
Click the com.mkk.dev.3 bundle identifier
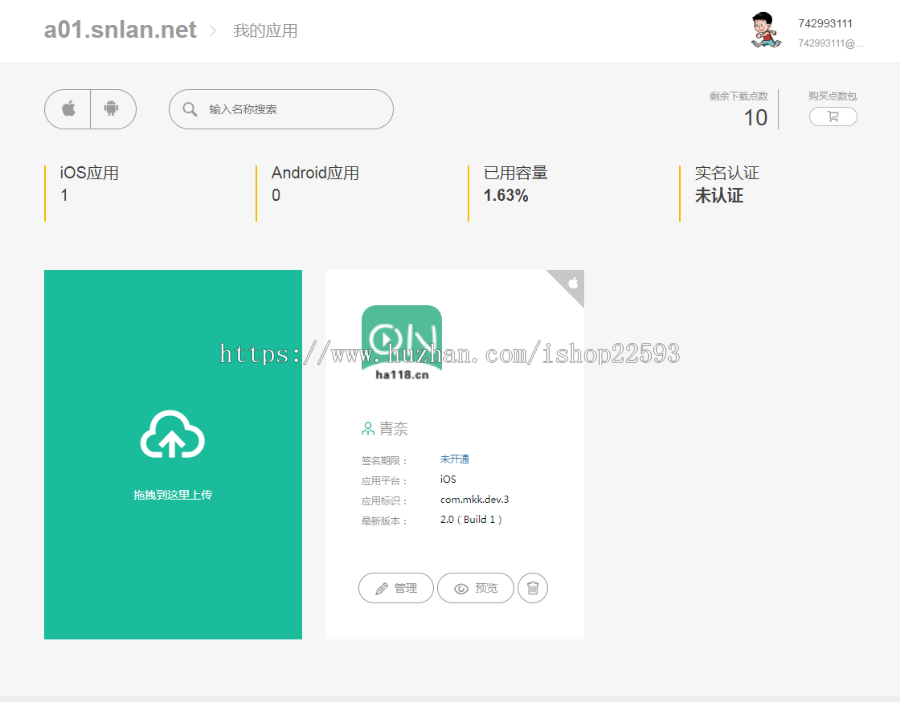tap(475, 499)
